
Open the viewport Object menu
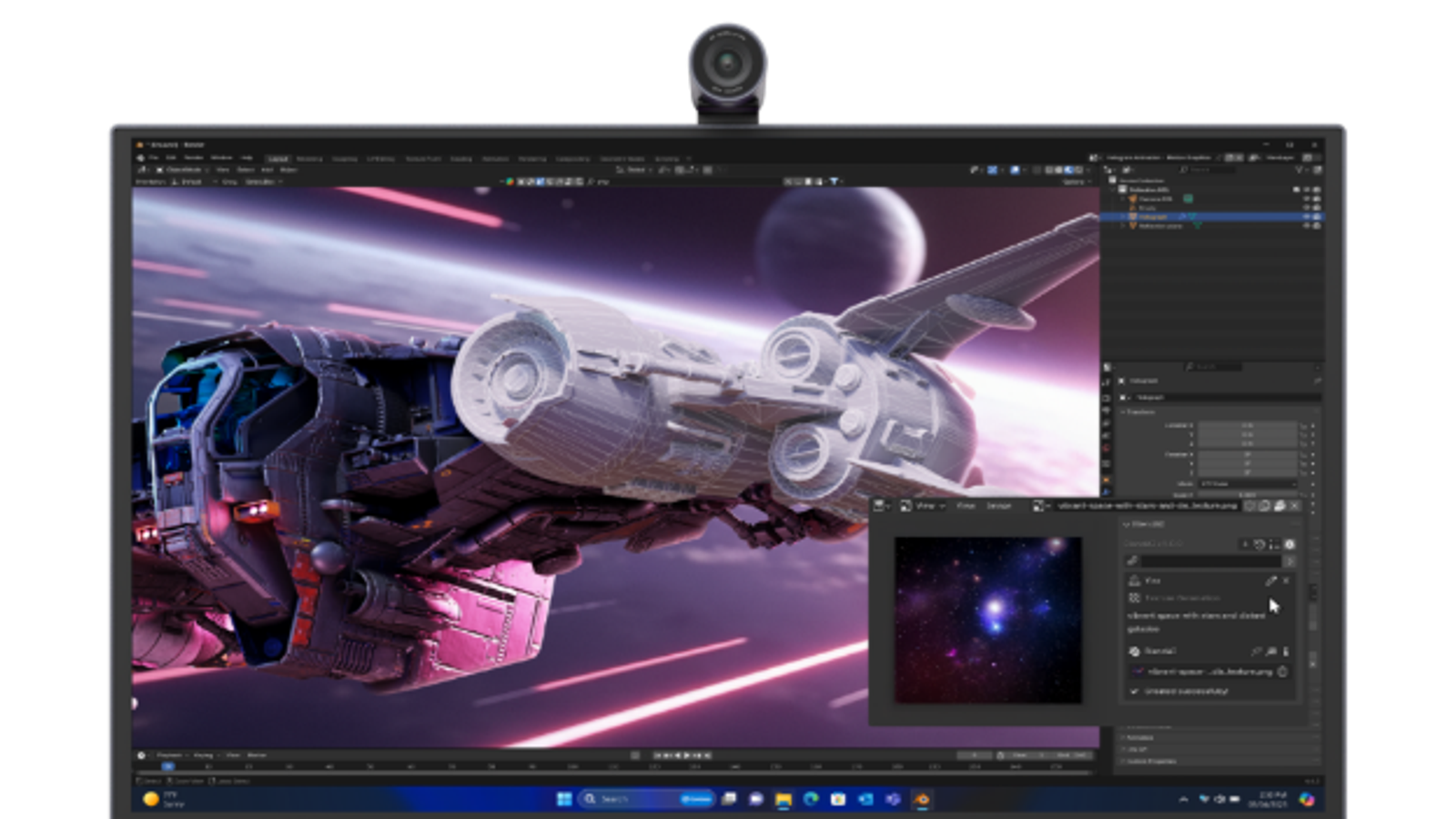[x=288, y=169]
